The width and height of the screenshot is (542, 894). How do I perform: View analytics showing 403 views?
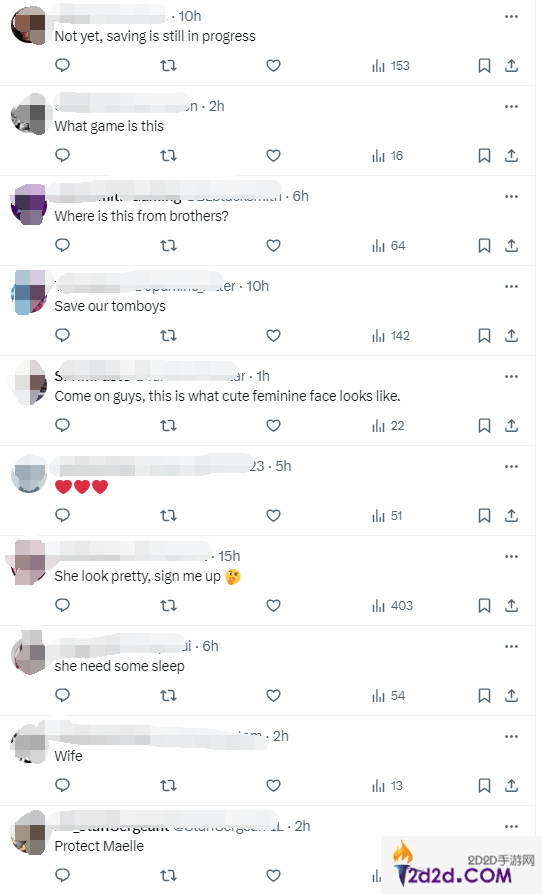click(x=392, y=606)
